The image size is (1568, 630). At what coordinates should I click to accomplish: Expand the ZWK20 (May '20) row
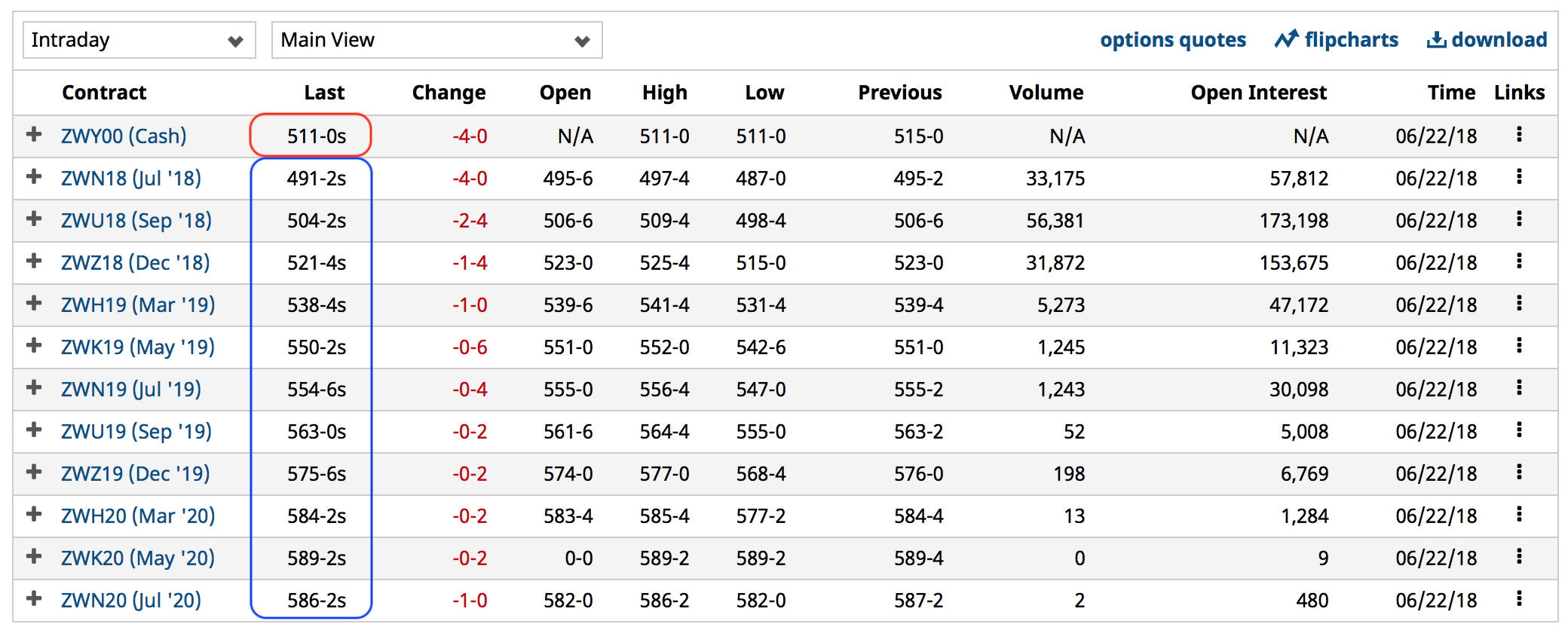34,557
